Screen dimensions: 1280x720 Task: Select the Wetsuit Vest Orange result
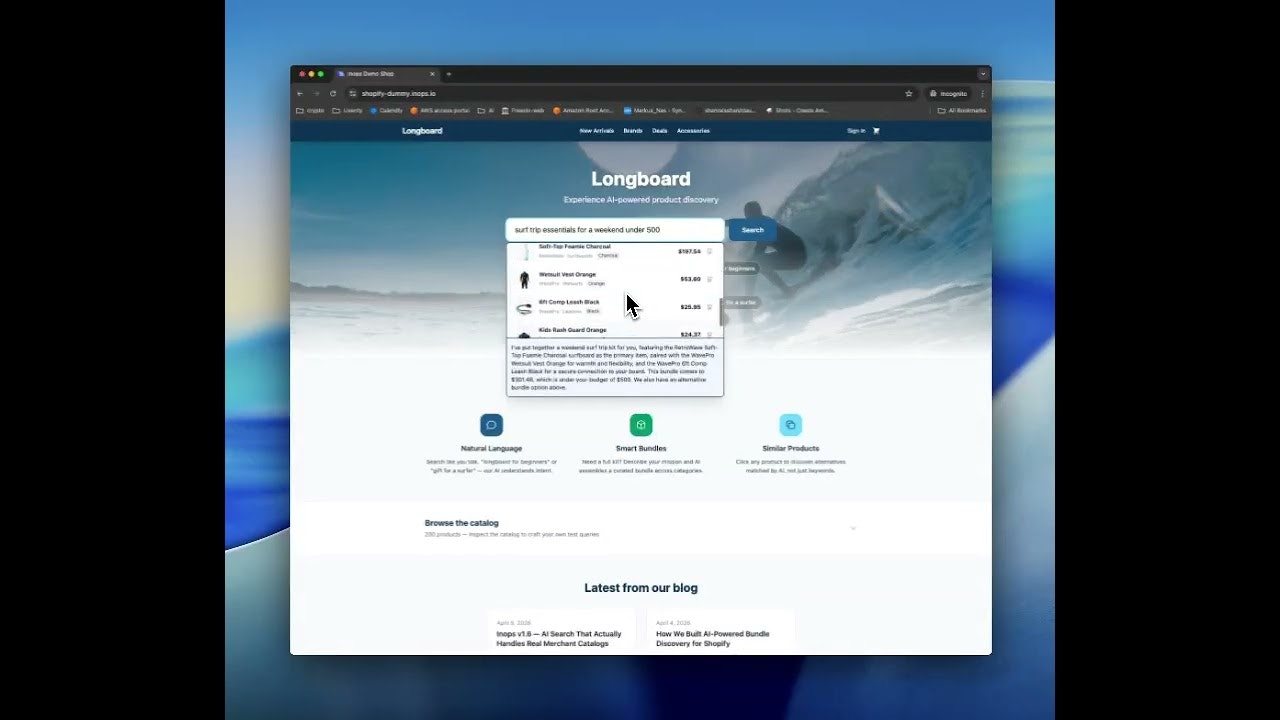pyautogui.click(x=614, y=279)
